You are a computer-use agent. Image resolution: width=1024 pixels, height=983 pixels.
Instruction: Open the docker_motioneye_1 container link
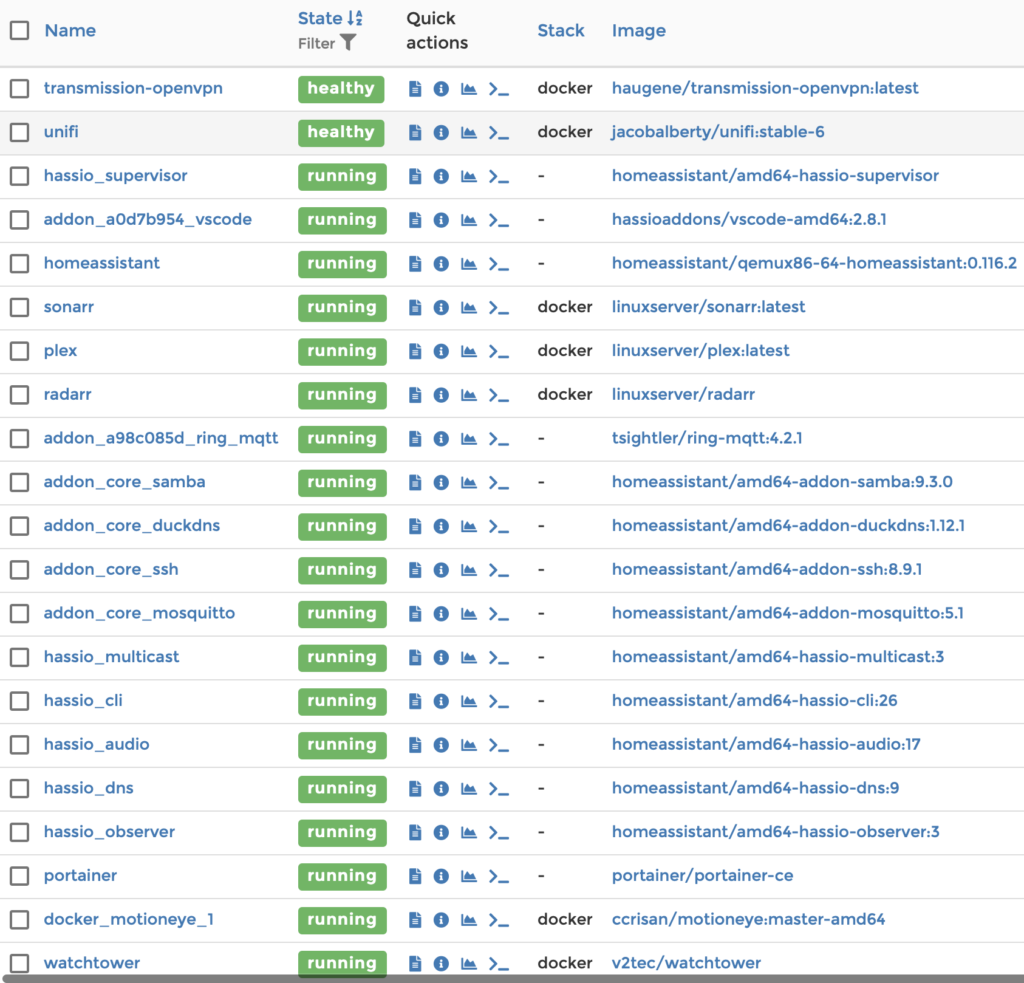129,920
